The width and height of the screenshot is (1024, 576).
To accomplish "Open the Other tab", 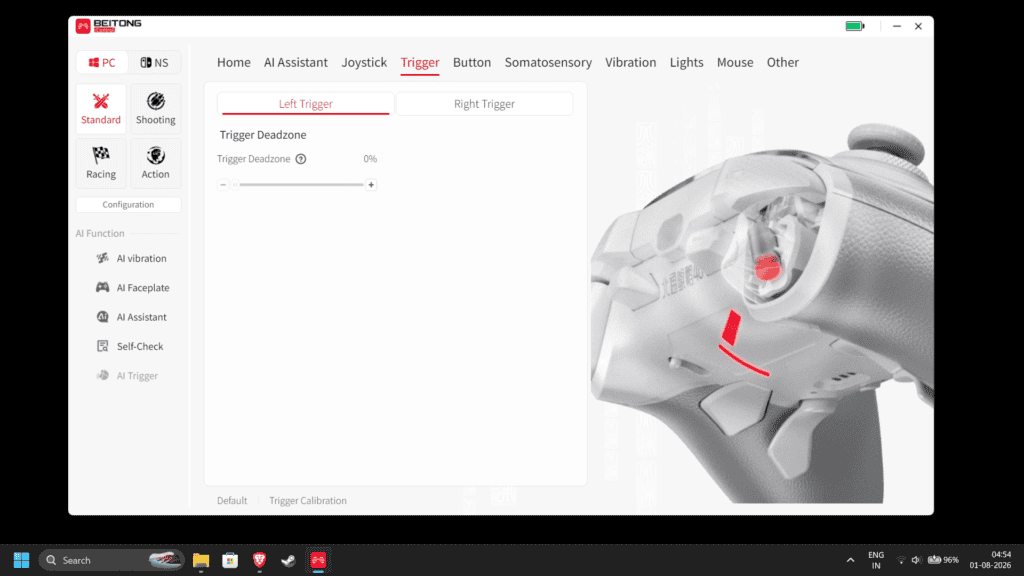I will coord(782,62).
